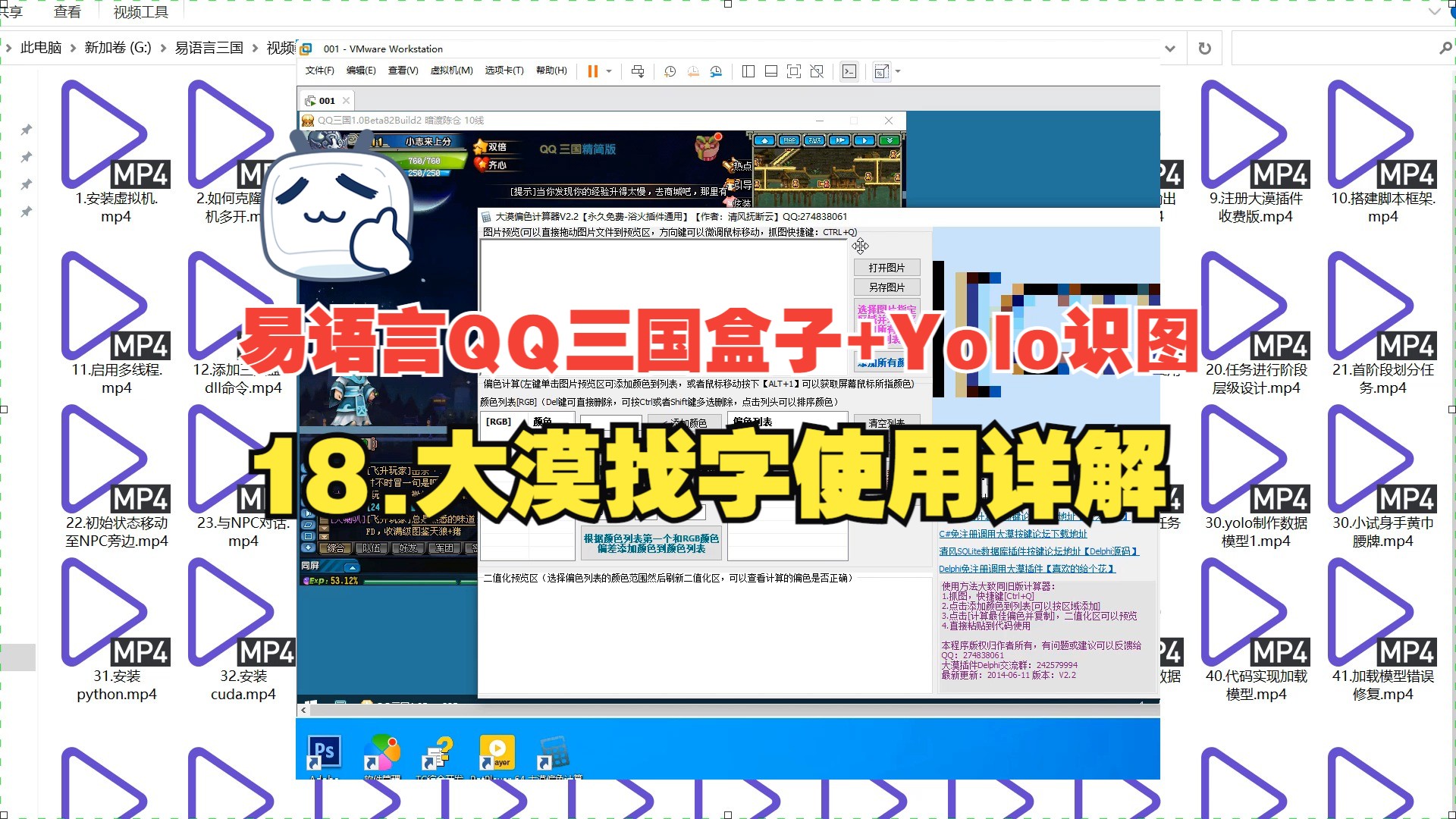1456x819 pixels.
Task: Expand the 同屏 panel arrow in the game
Action: point(351,567)
